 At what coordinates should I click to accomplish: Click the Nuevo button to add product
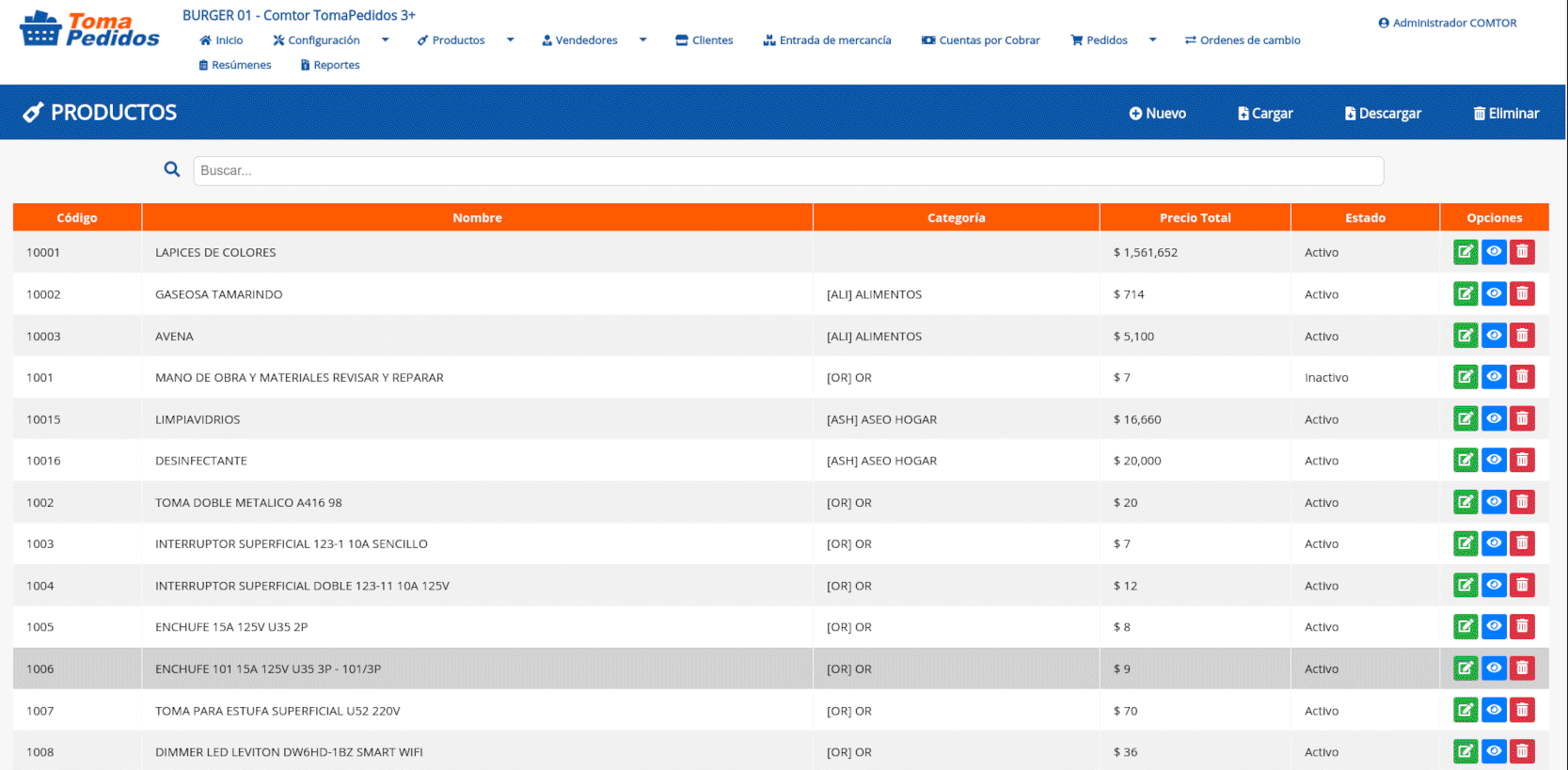click(x=1158, y=113)
